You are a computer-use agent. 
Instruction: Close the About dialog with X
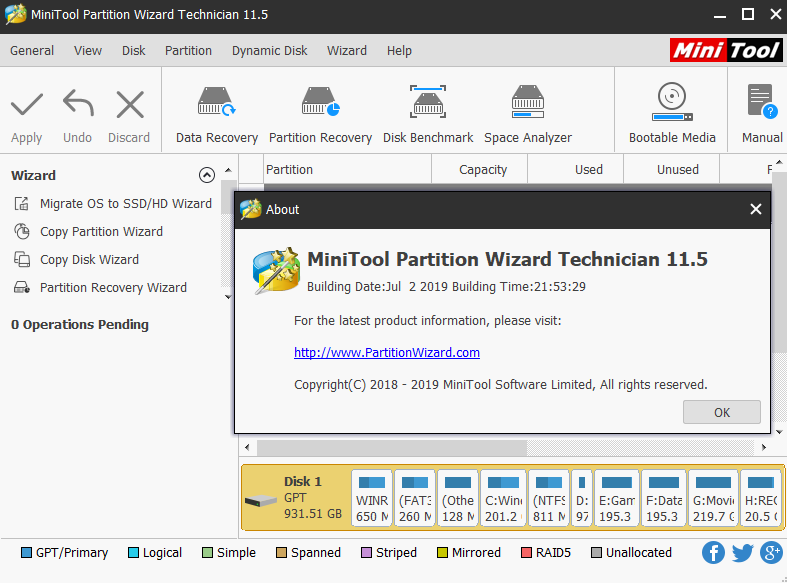tap(755, 209)
